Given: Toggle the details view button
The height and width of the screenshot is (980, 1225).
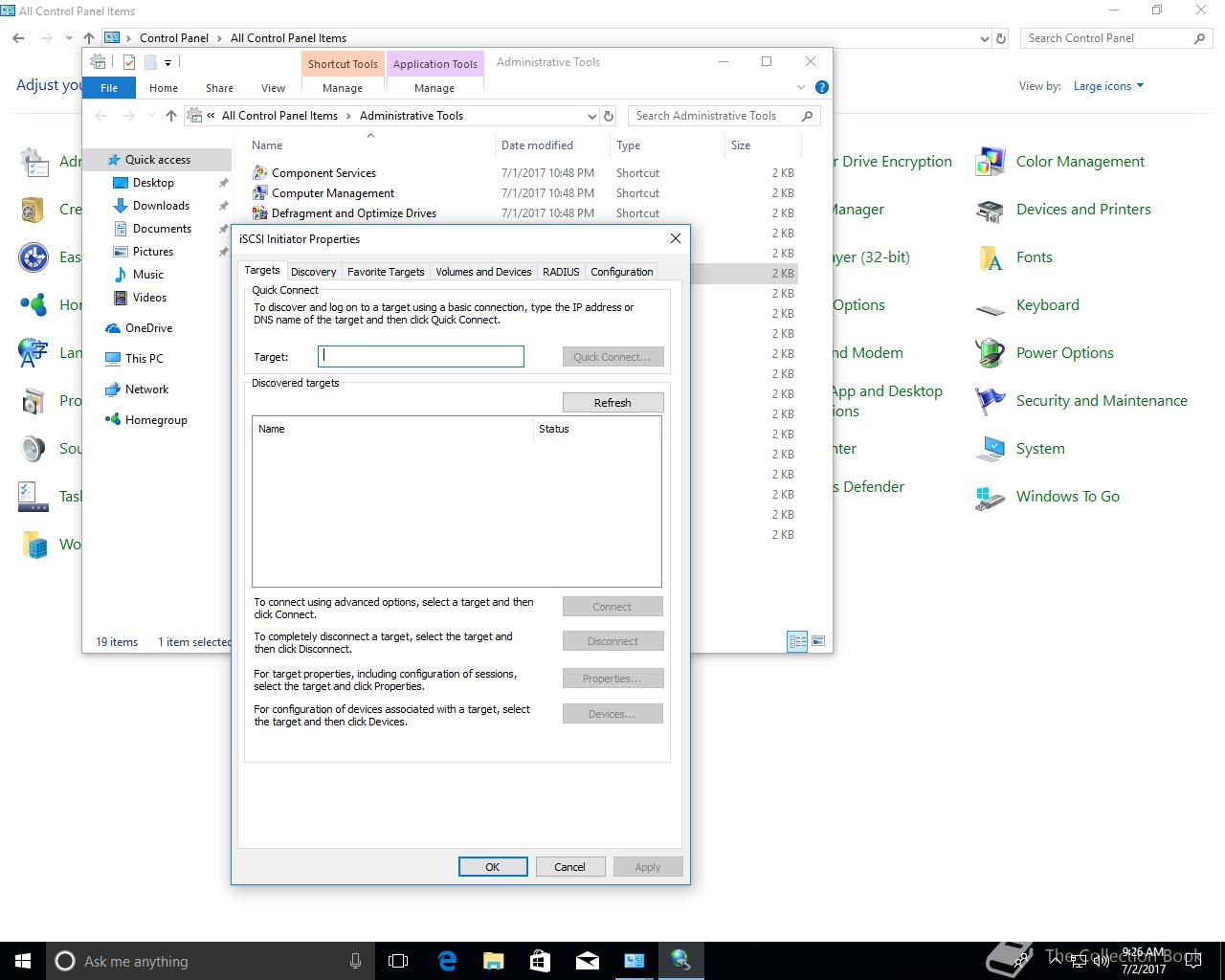Looking at the screenshot, I should click(797, 641).
